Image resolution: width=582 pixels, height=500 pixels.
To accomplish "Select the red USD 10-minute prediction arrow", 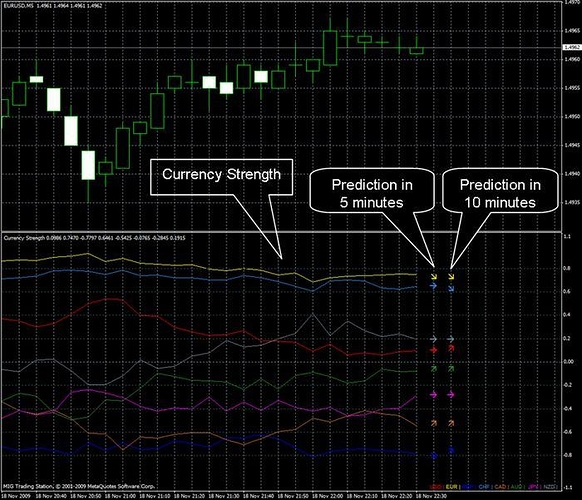I will point(451,349).
